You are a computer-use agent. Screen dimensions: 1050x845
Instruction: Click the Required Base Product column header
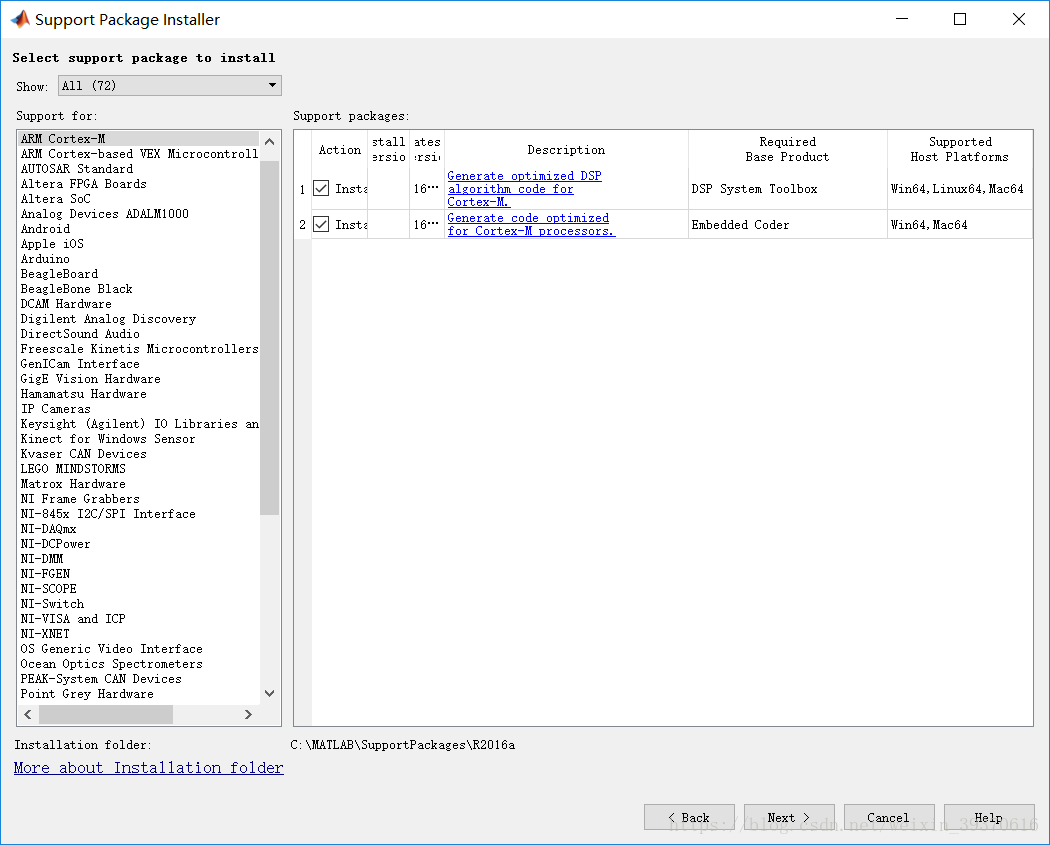[x=788, y=149]
